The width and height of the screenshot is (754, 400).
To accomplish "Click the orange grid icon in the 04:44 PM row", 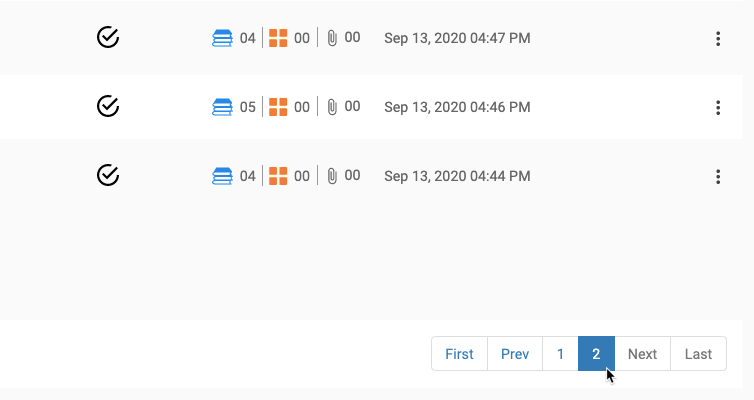I will click(x=278, y=176).
